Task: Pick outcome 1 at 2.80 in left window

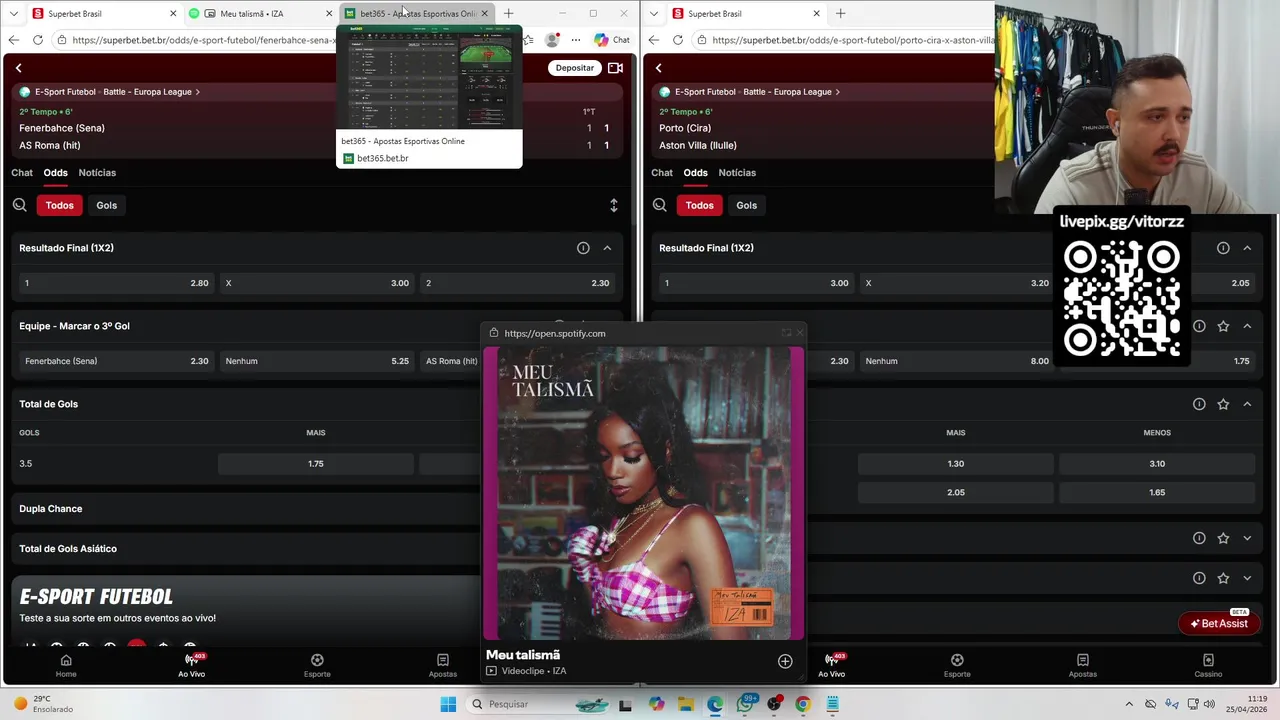Action: (x=116, y=283)
